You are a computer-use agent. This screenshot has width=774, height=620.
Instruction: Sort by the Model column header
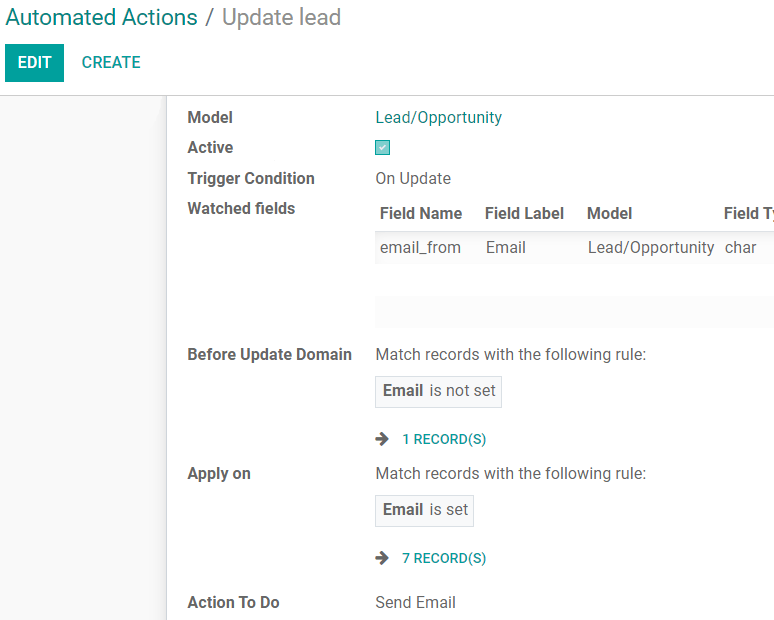coord(609,214)
